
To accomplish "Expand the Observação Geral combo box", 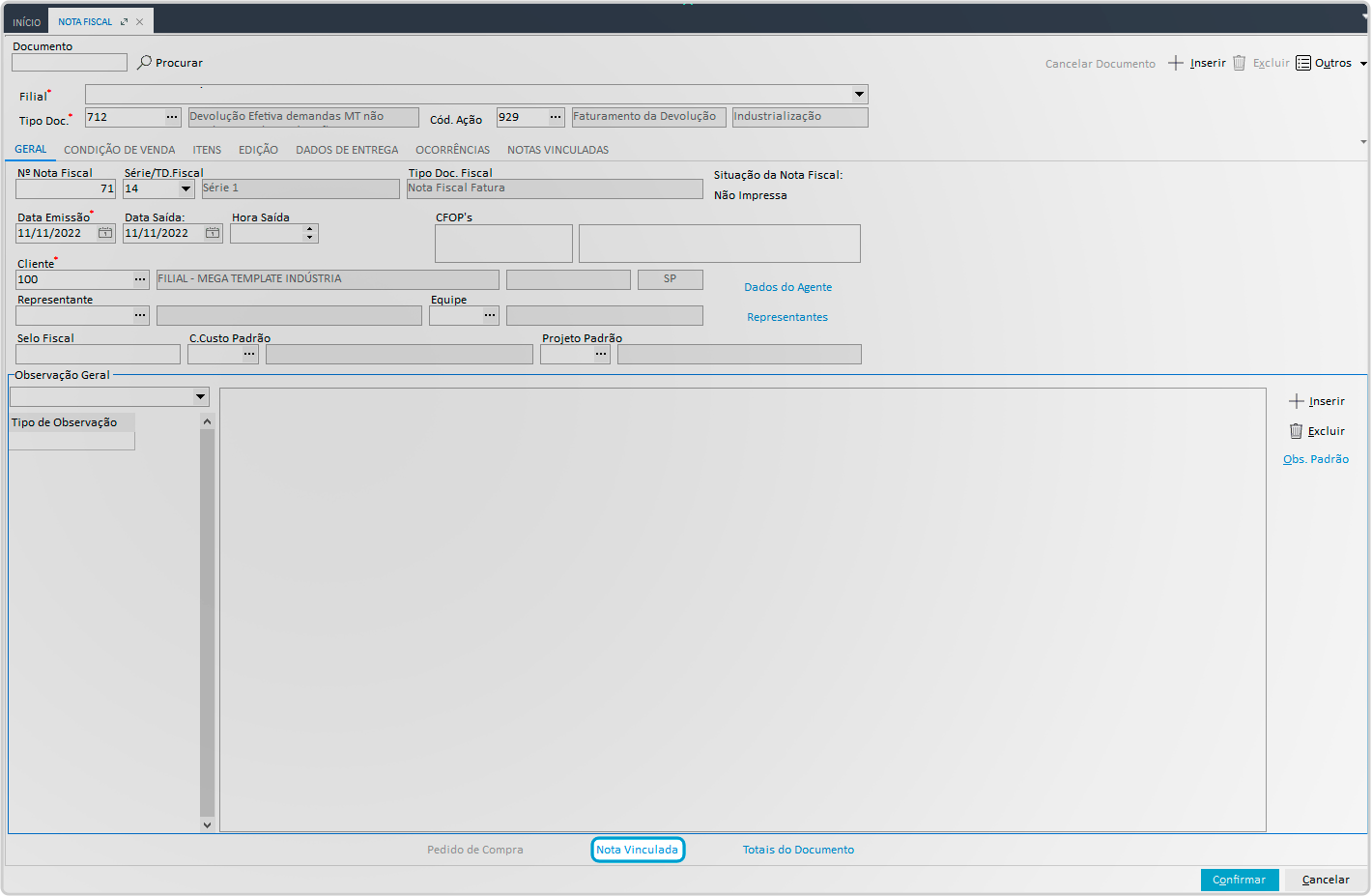I will pos(200,396).
